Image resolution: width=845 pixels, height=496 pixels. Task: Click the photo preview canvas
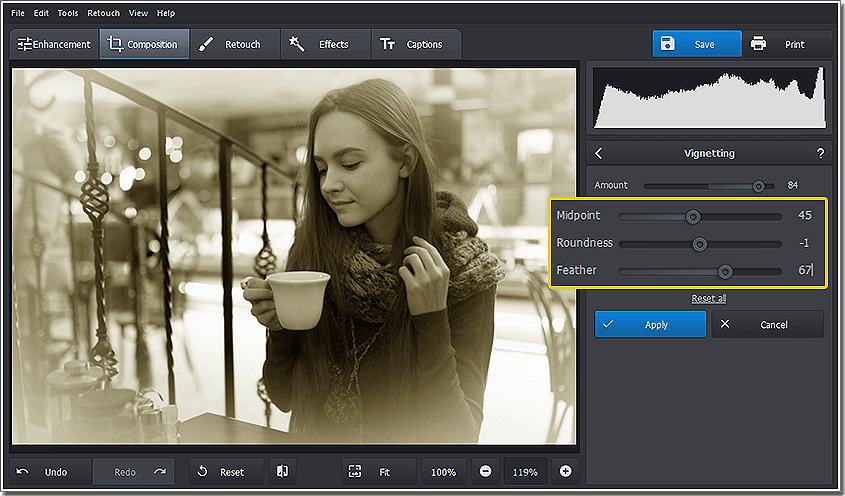[x=294, y=256]
